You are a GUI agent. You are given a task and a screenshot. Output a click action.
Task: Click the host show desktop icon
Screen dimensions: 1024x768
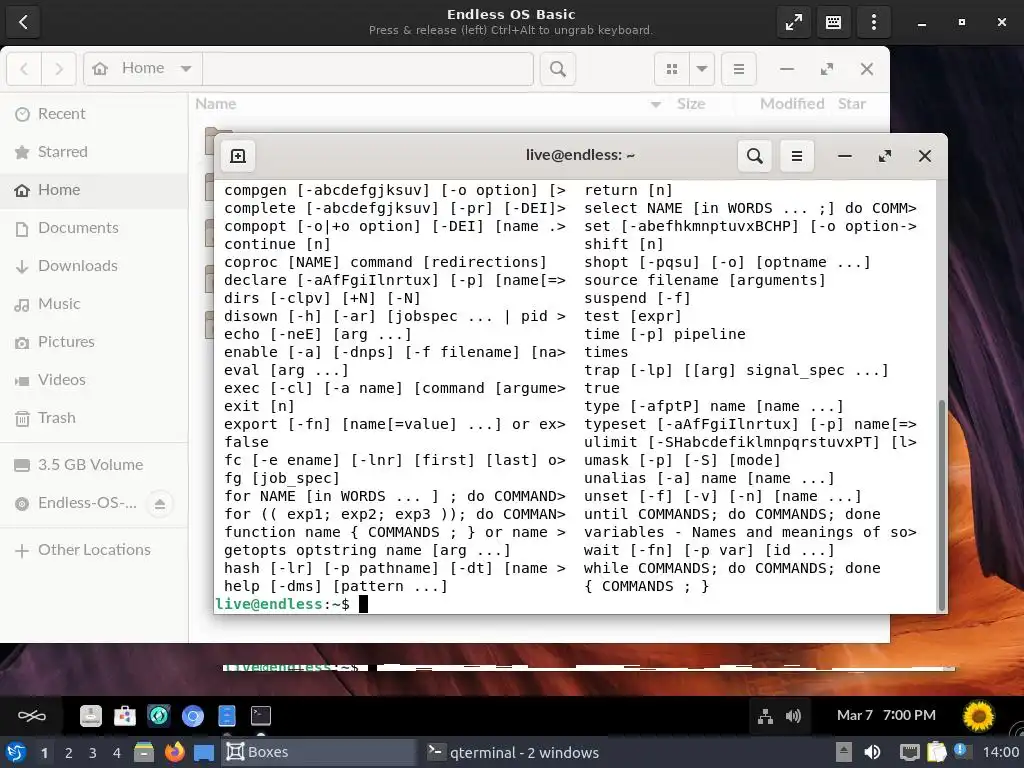204,753
